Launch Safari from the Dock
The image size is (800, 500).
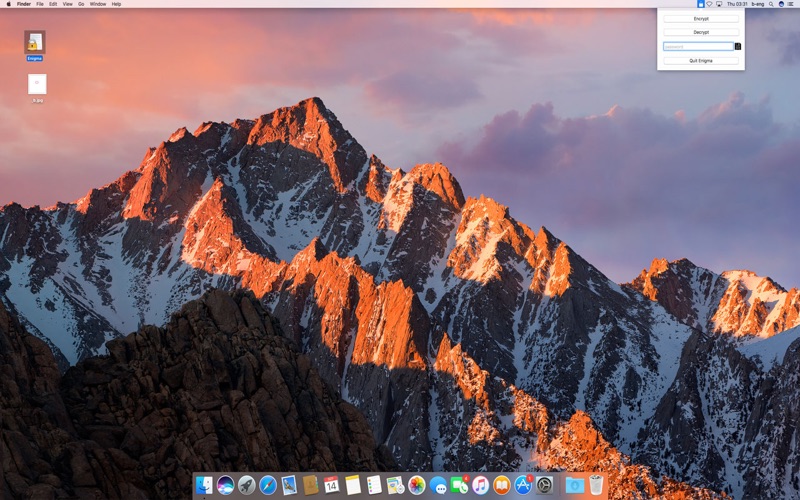[268, 485]
